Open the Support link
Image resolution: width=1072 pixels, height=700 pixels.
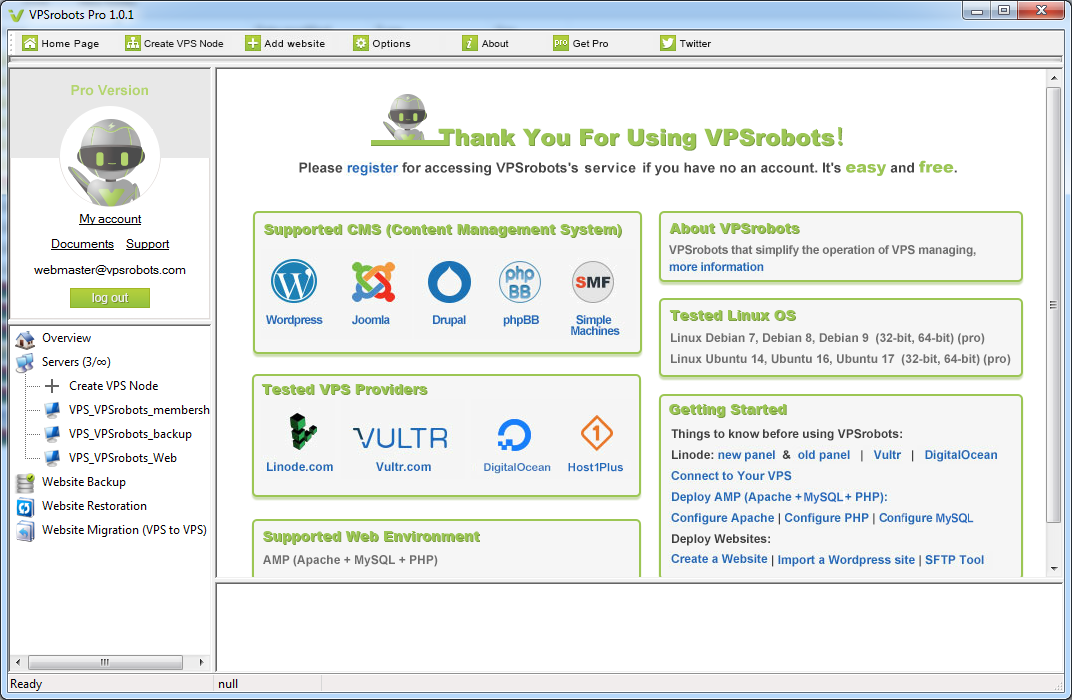tap(147, 244)
